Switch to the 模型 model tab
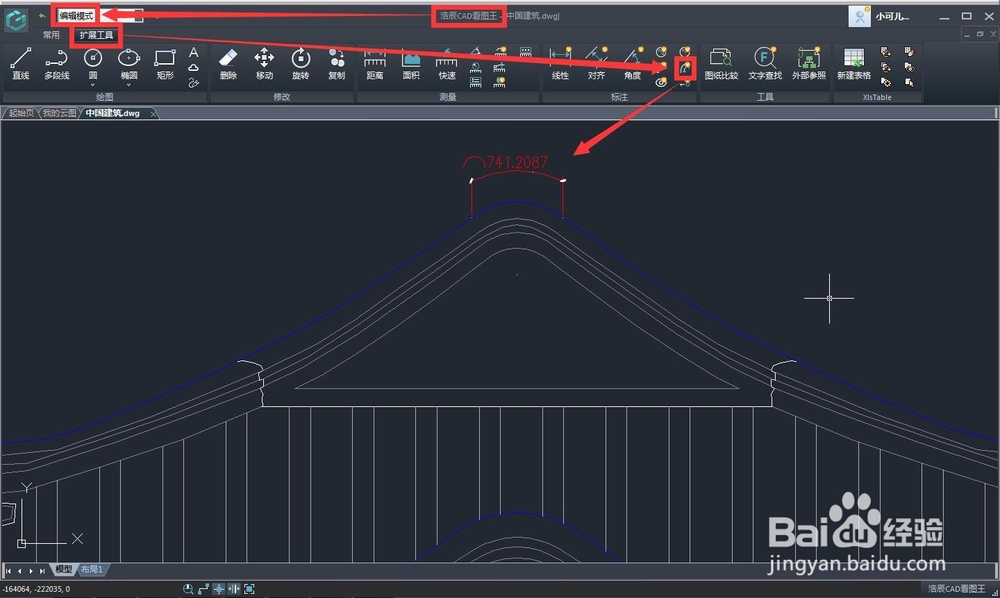 point(64,569)
